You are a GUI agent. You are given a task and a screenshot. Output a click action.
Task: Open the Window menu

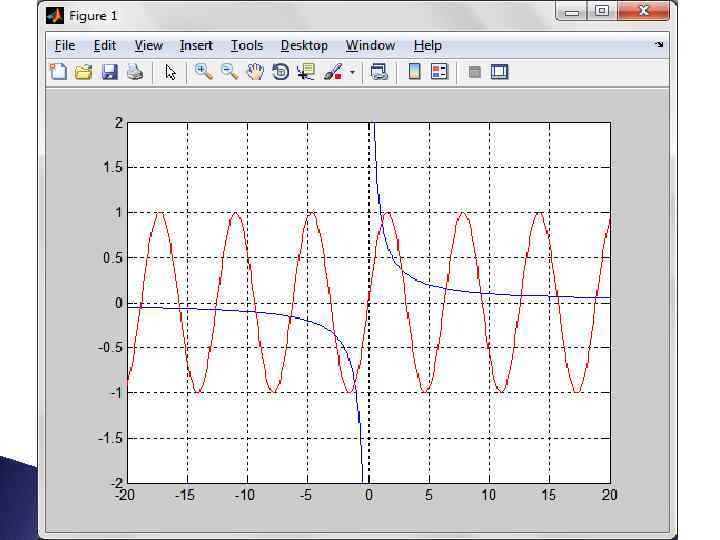point(370,45)
